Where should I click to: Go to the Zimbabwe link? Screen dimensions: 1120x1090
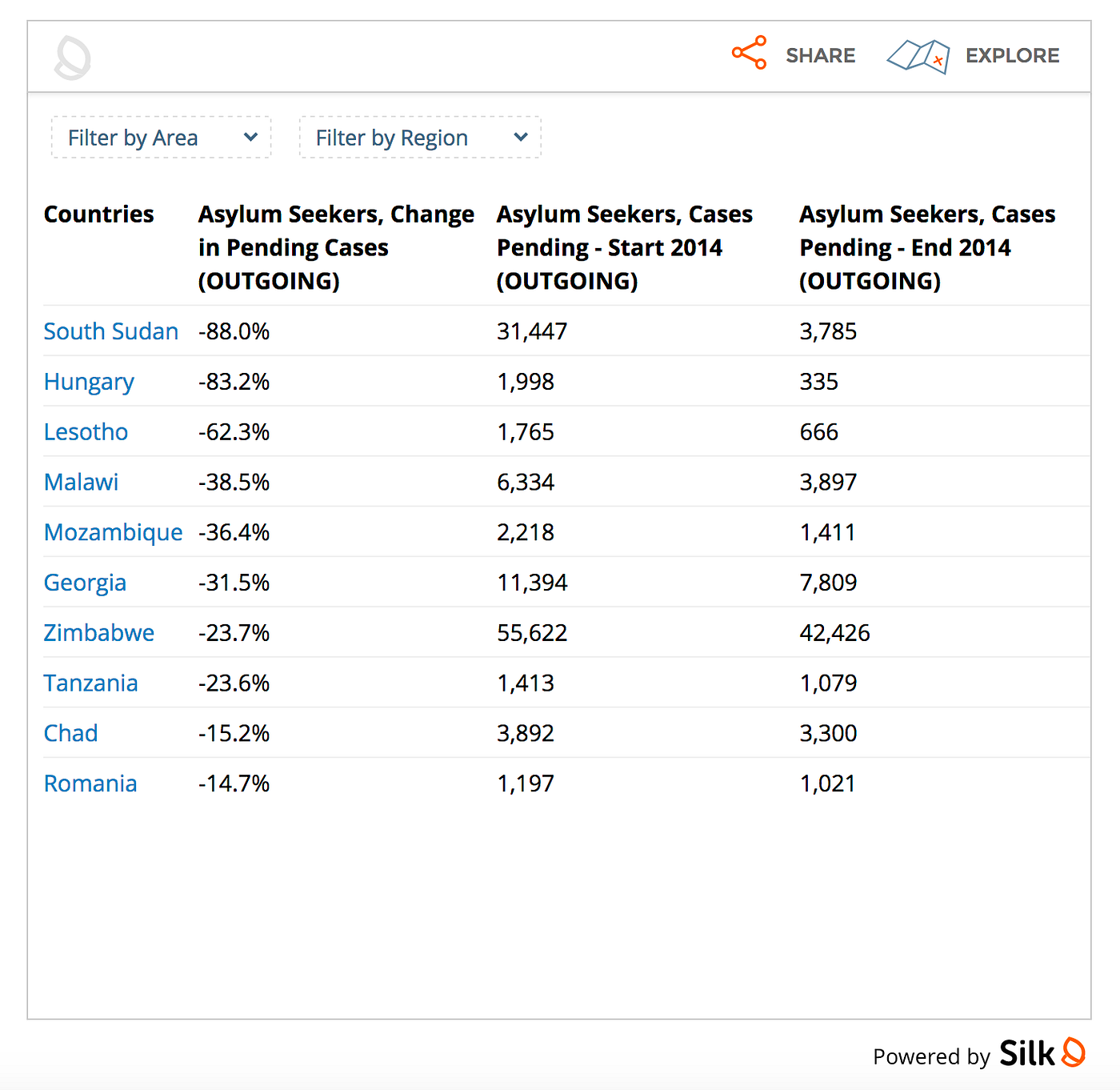pos(98,633)
